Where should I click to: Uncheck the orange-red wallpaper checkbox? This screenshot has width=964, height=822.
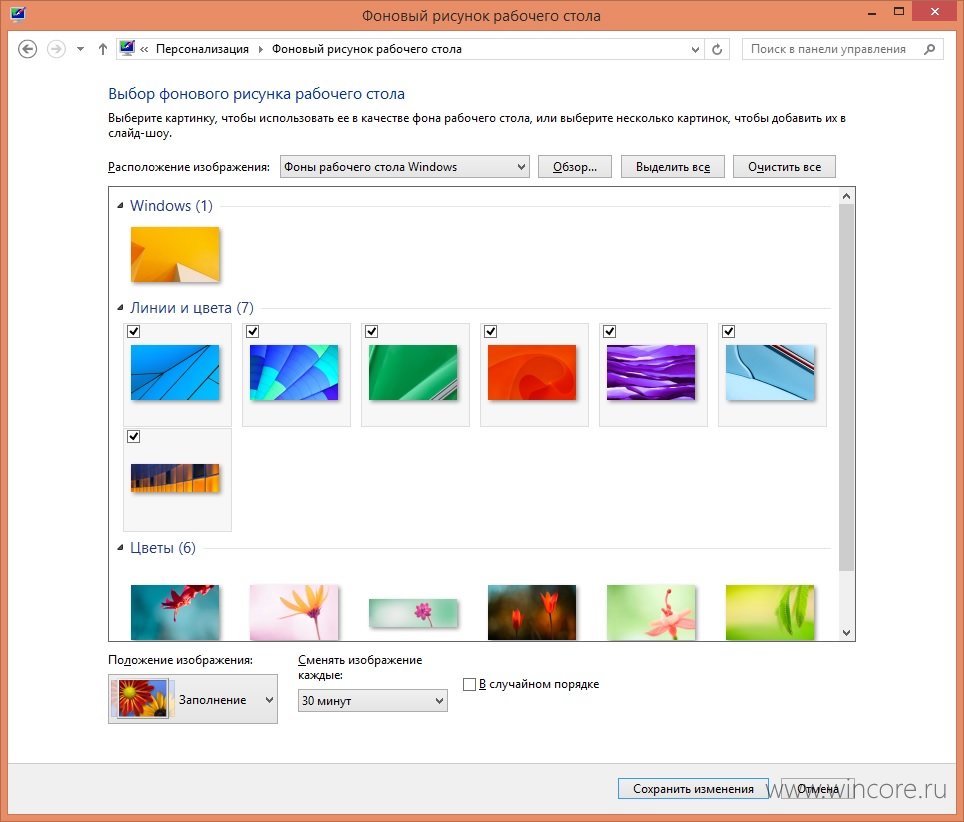point(491,332)
